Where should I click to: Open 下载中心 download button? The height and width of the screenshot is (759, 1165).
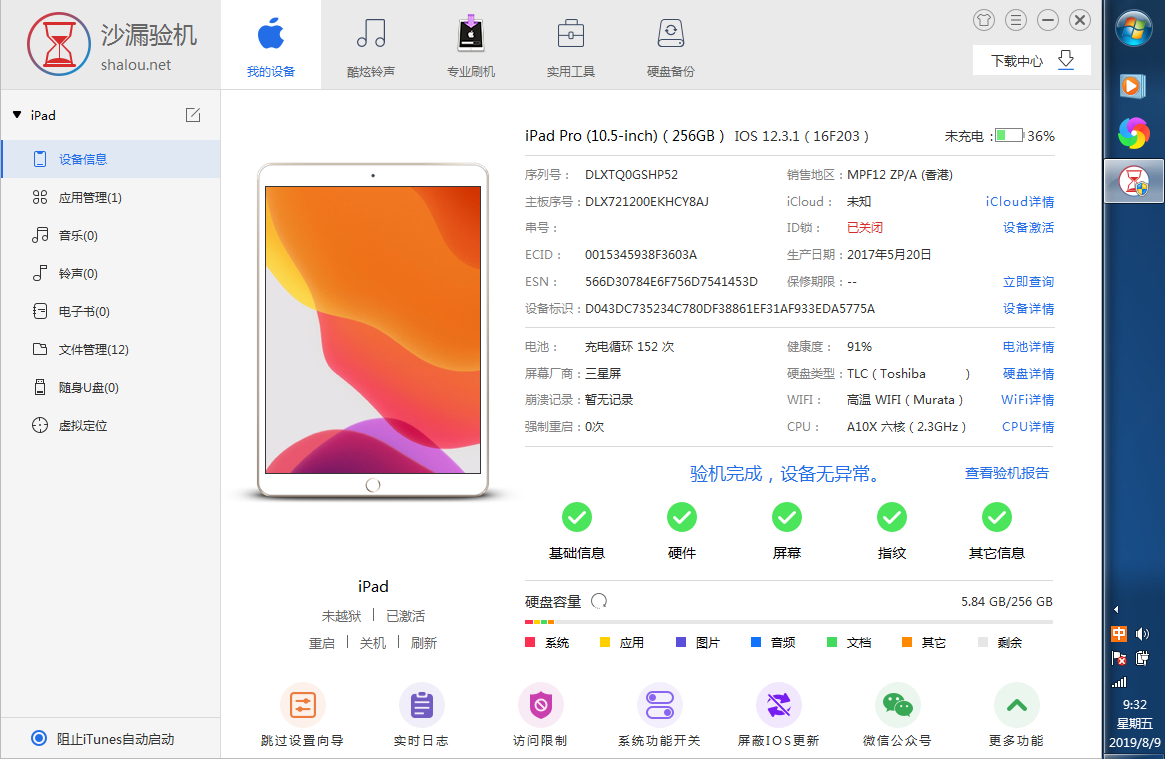1031,60
